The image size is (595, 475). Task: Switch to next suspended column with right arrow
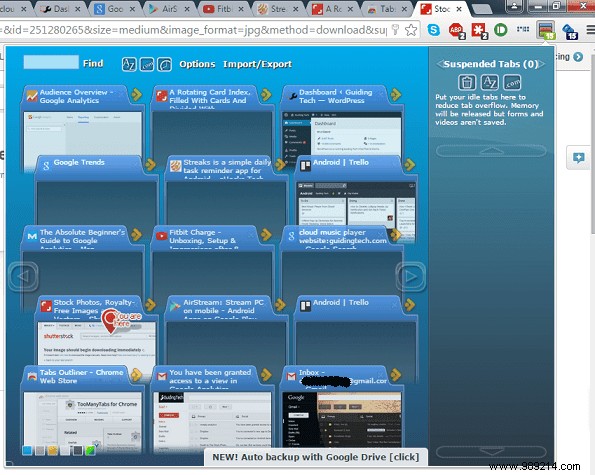coord(542,64)
